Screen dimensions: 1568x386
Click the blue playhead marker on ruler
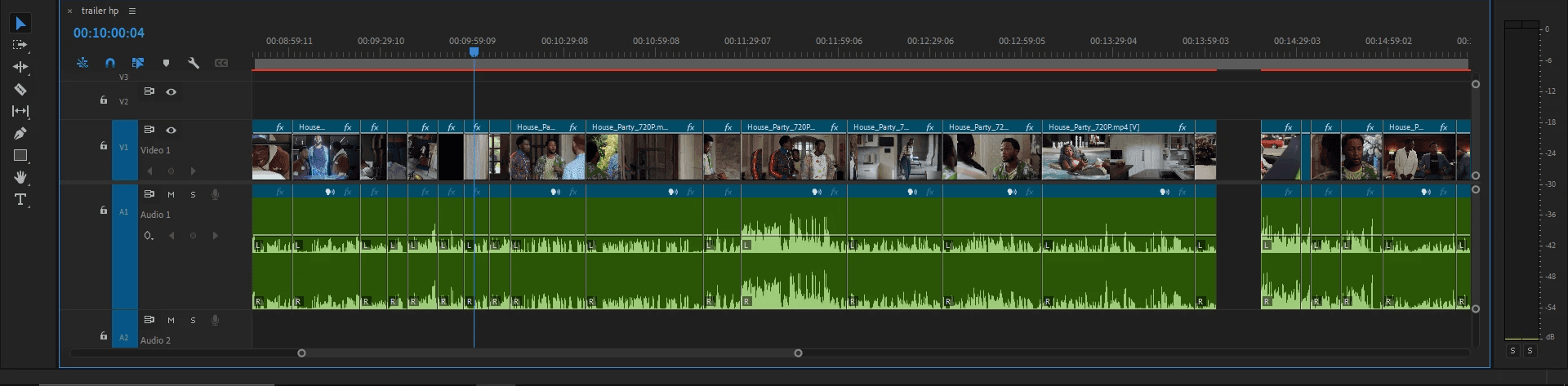[474, 52]
